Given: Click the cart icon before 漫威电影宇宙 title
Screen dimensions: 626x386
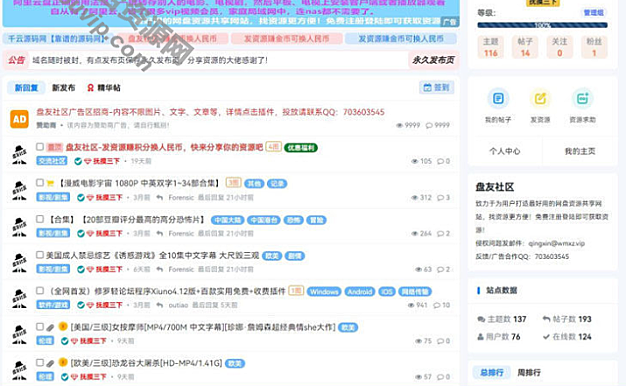Looking at the screenshot, I should tap(50, 183).
